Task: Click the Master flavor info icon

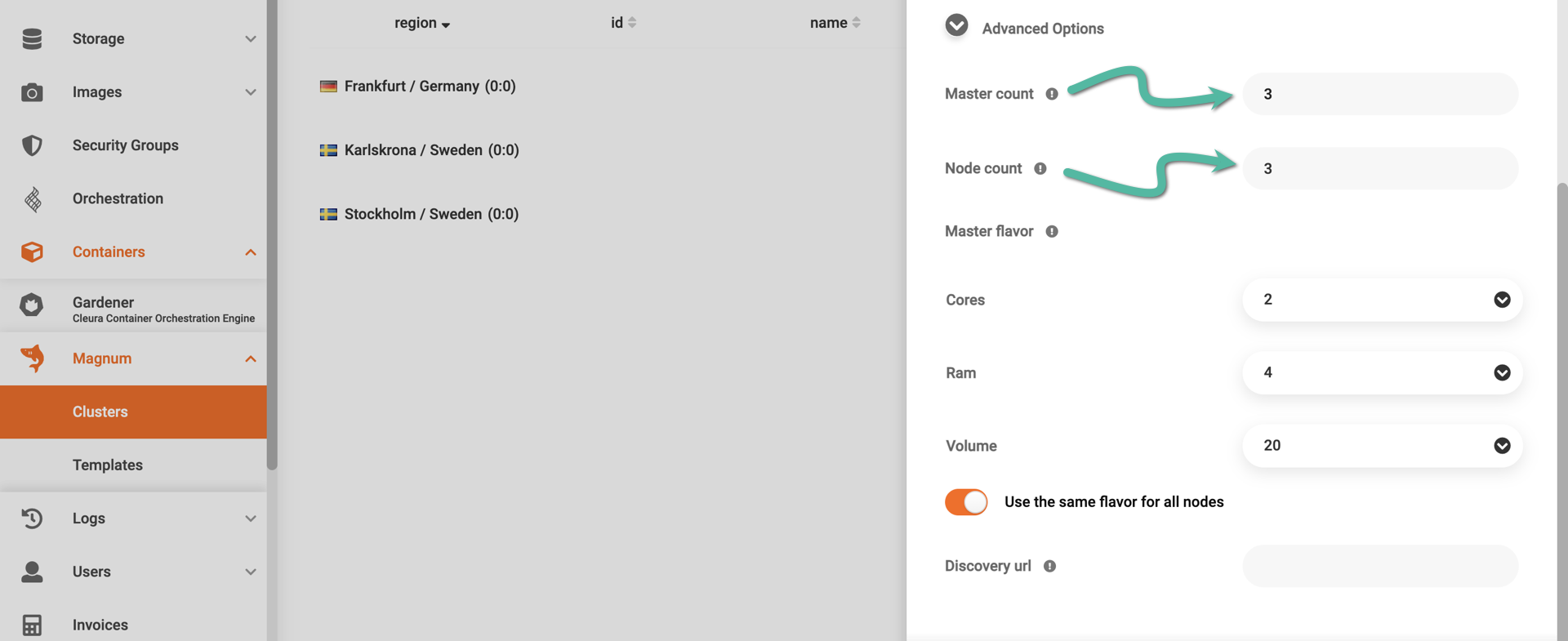Action: [1052, 232]
